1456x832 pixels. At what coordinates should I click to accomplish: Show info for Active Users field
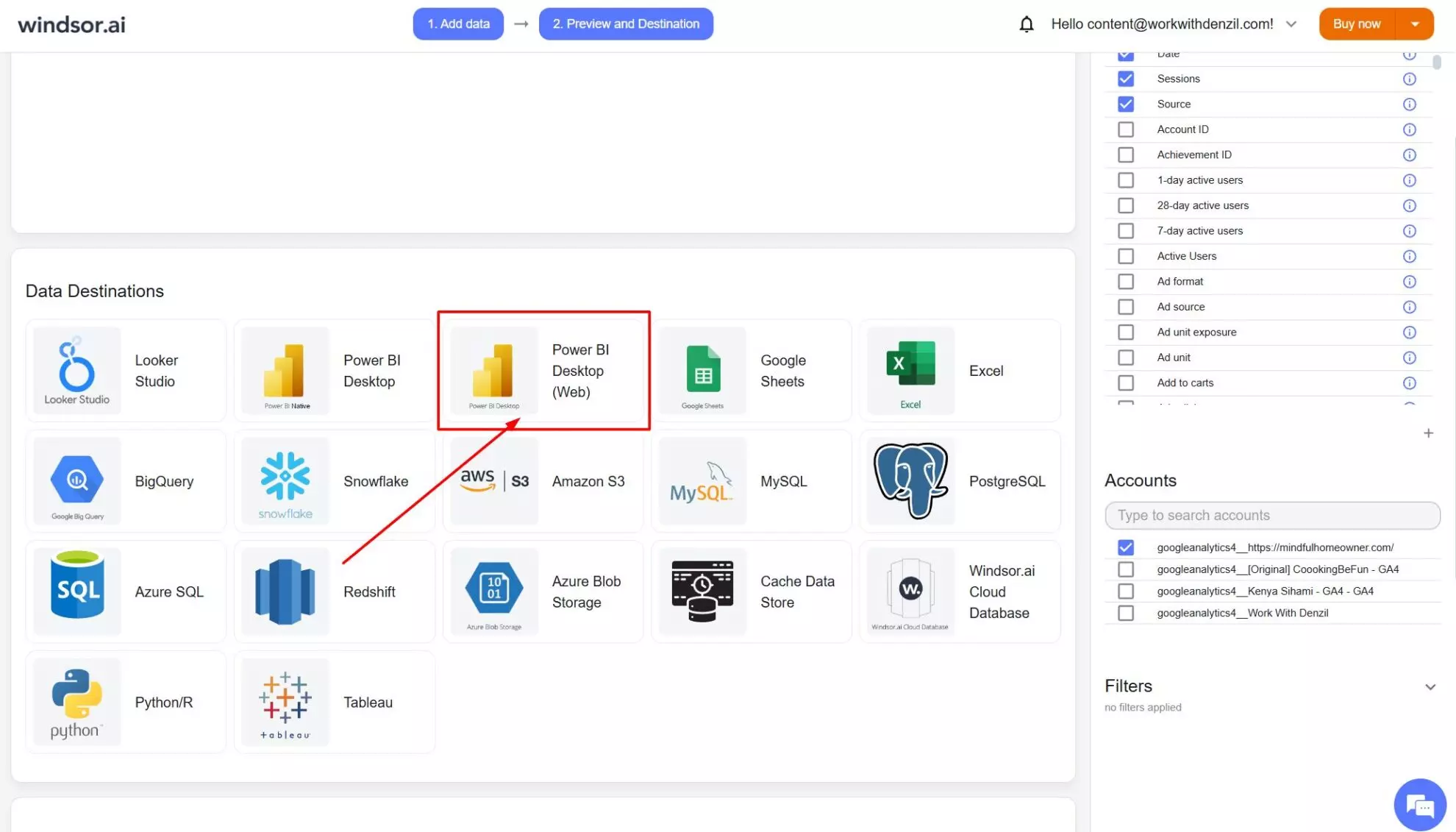[1409, 256]
